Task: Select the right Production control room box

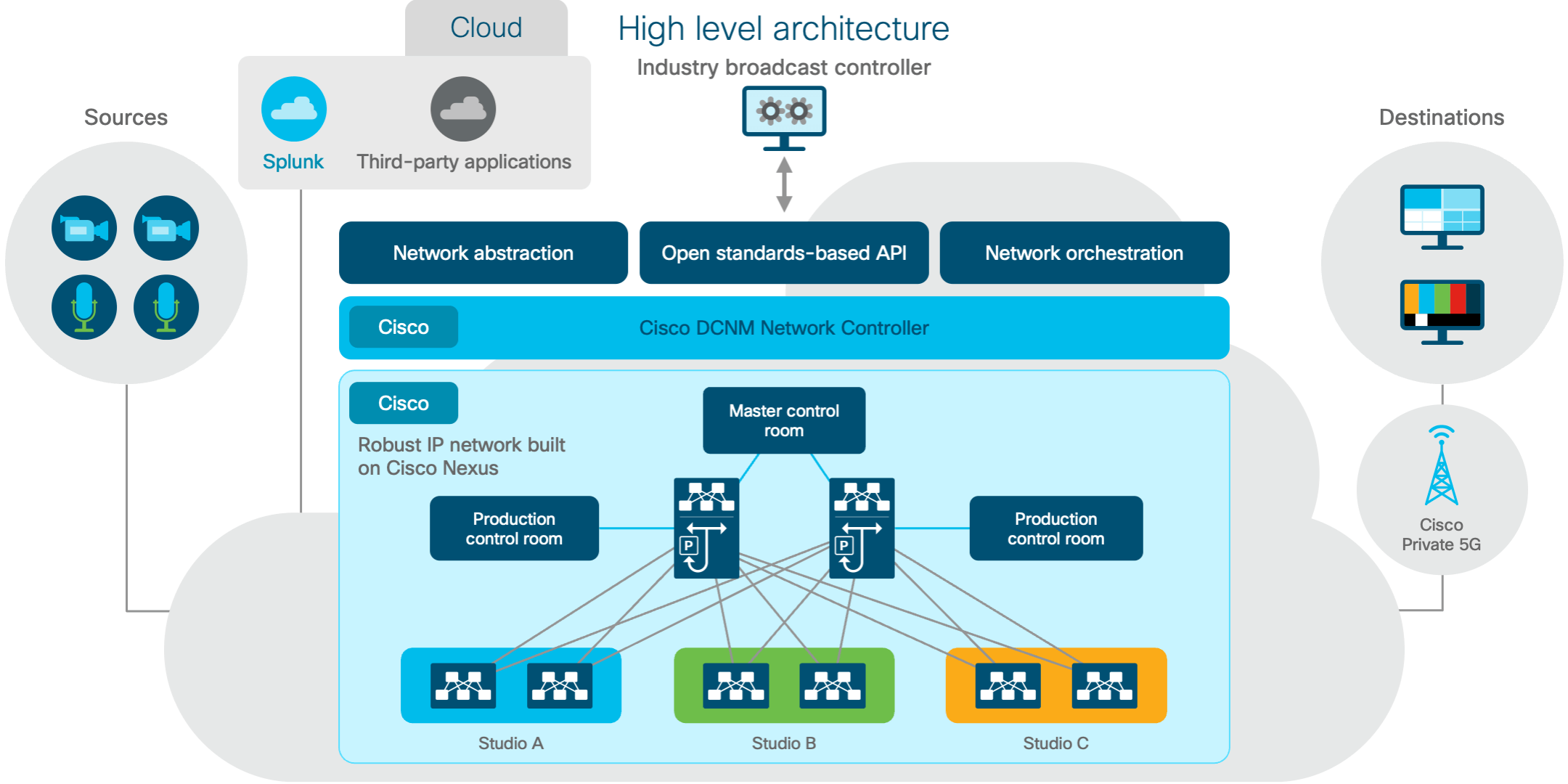Action: (1056, 528)
